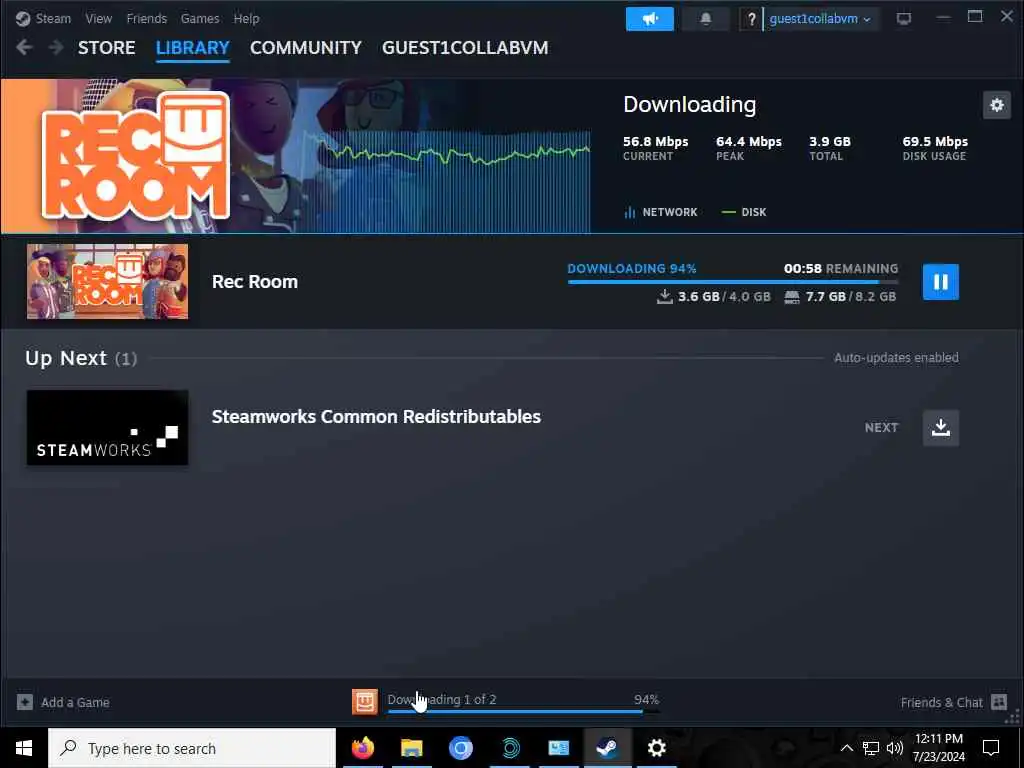Open the Friends menu
This screenshot has width=1024, height=768.
[146, 18]
